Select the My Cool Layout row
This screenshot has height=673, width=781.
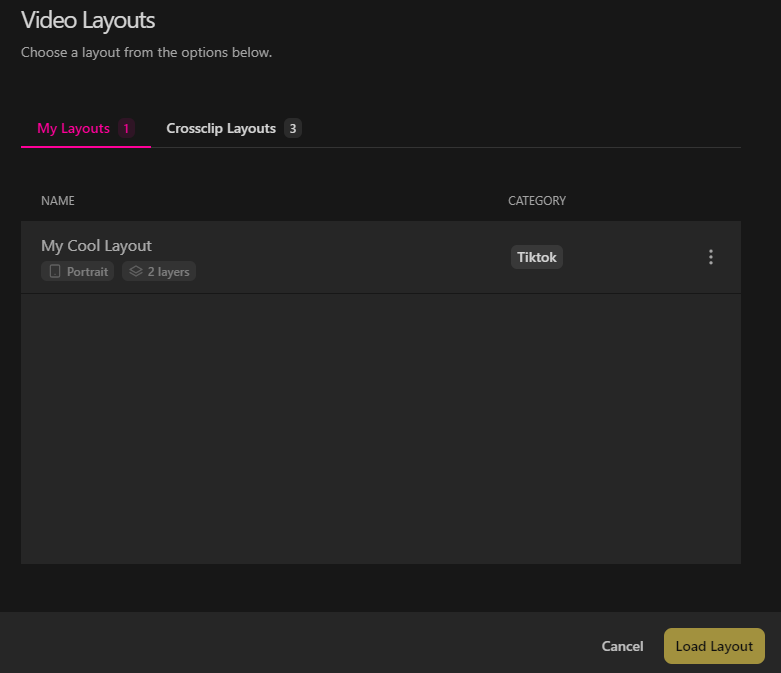point(381,258)
